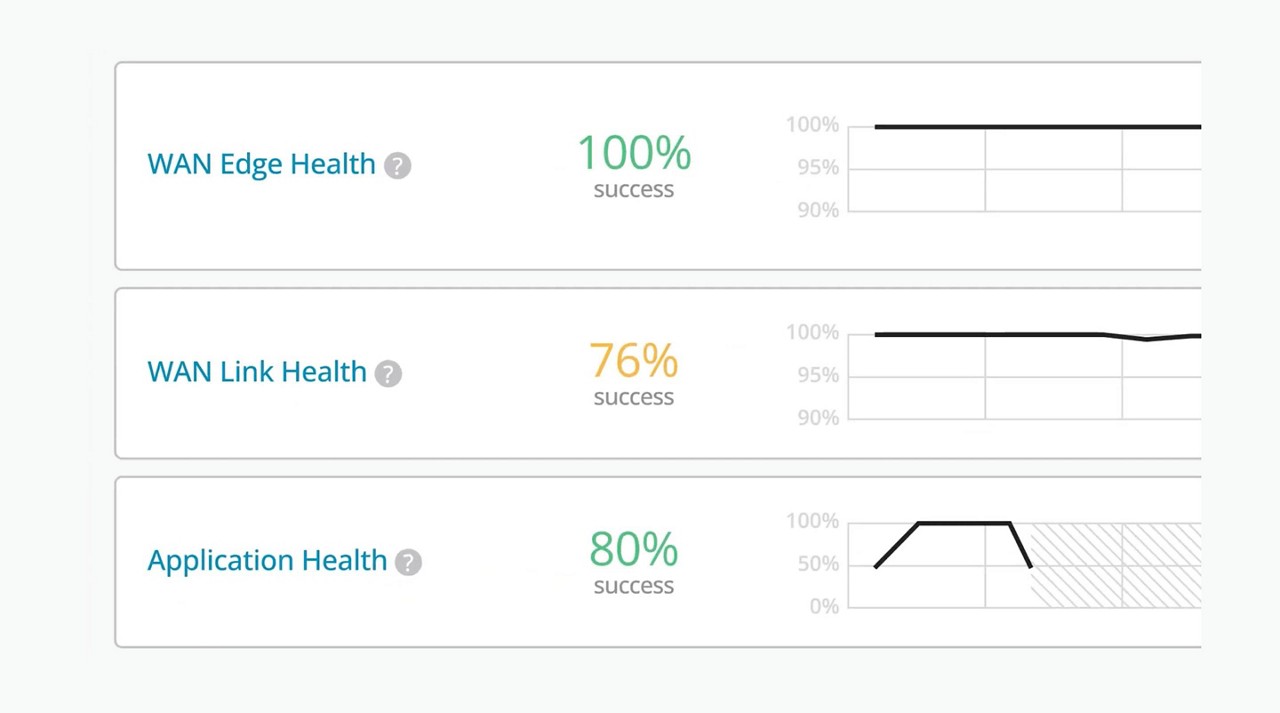Screen dimensions: 1280x713
Task: Open the WAN Link Health link
Action: tap(257, 372)
